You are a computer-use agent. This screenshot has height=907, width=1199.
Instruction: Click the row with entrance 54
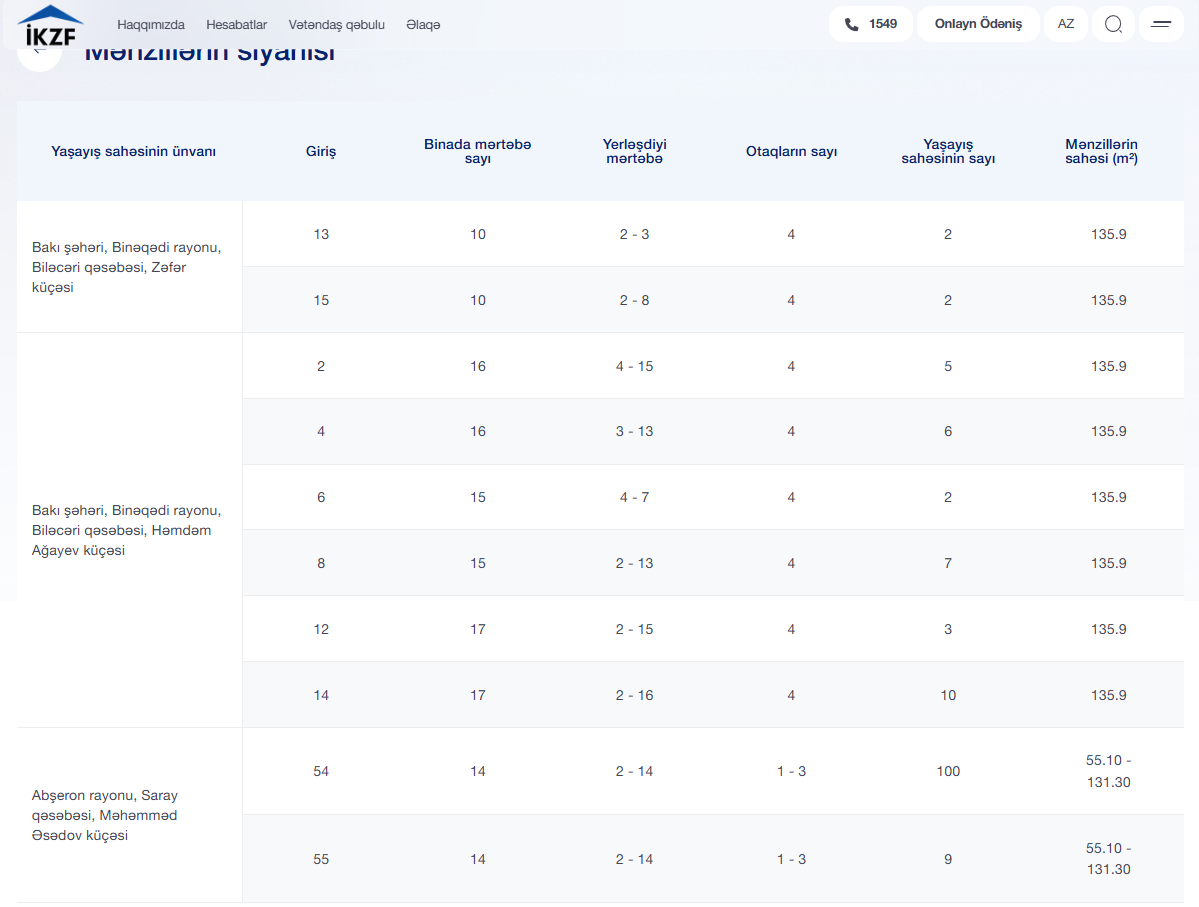(713, 771)
